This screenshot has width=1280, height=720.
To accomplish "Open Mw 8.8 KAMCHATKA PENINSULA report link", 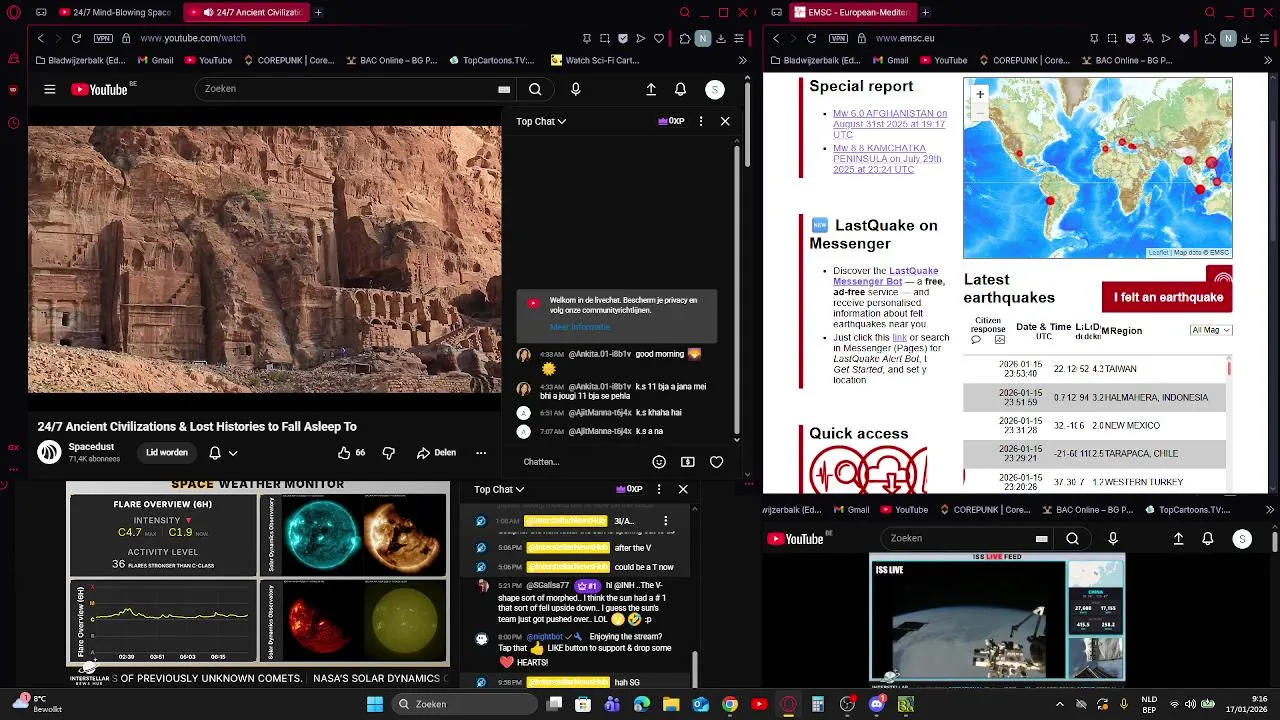I will [x=887, y=159].
